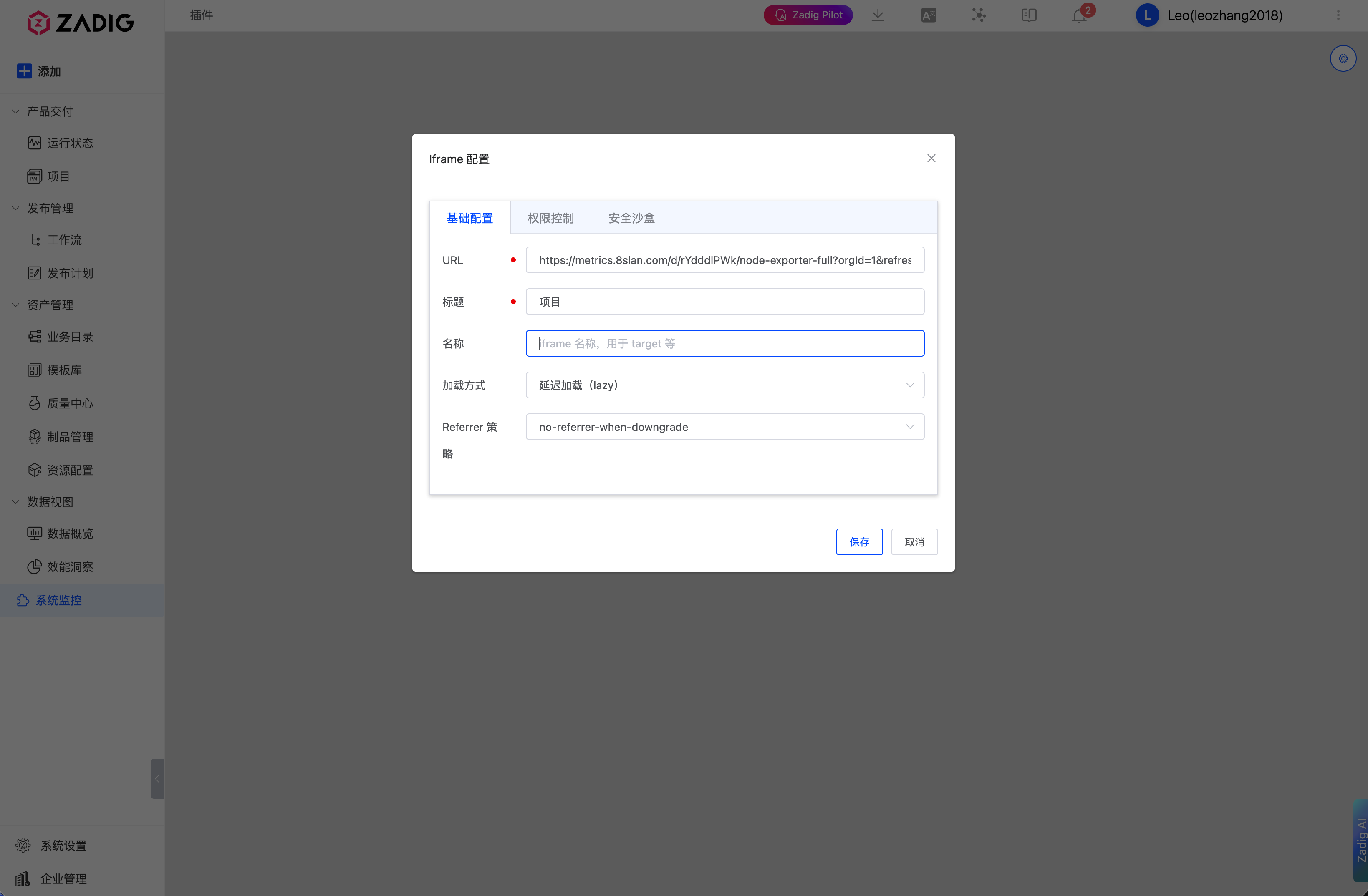Click the 名称 input field
Viewport: 1368px width, 896px height.
(x=724, y=343)
